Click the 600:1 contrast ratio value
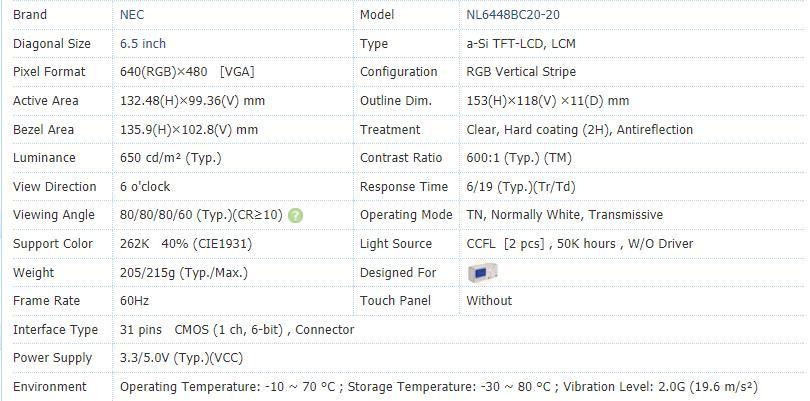 point(519,158)
